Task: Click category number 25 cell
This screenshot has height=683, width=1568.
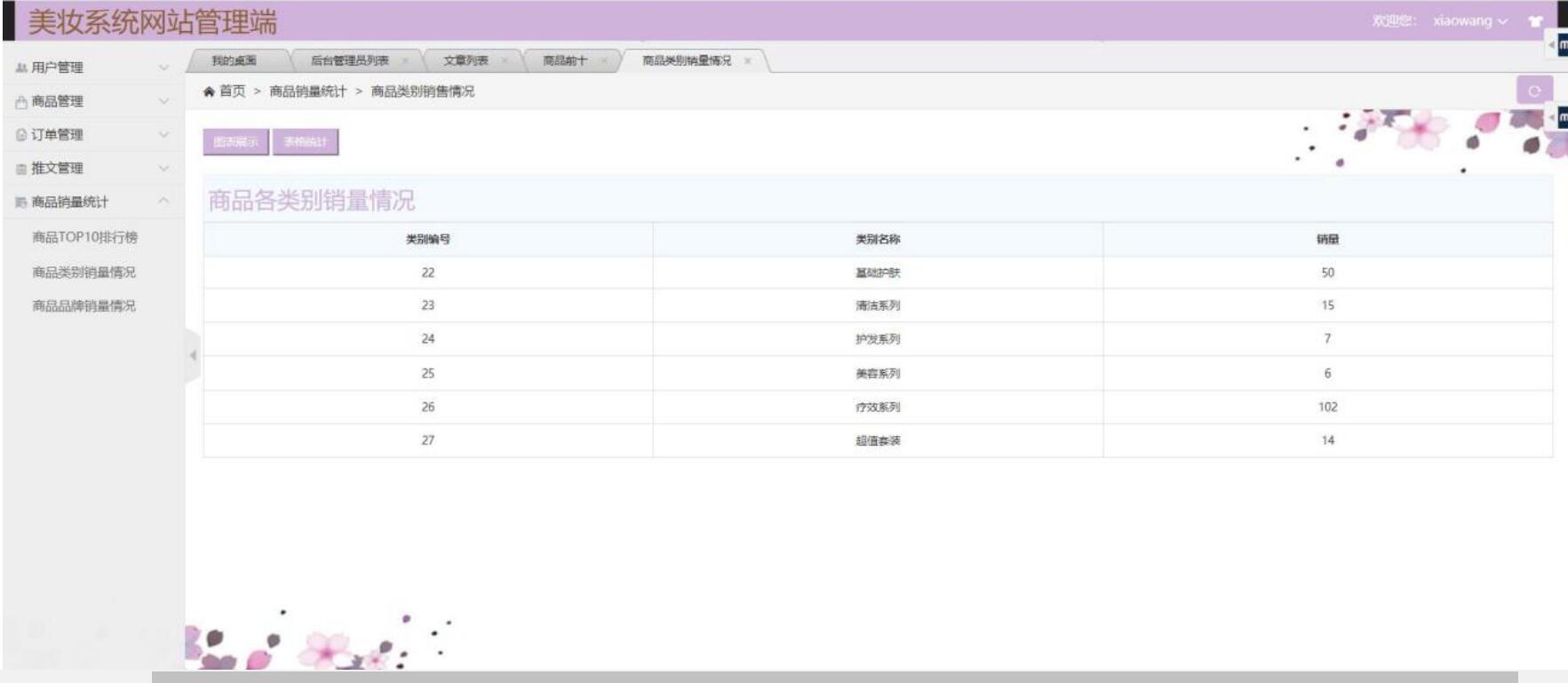Action: pyautogui.click(x=428, y=373)
